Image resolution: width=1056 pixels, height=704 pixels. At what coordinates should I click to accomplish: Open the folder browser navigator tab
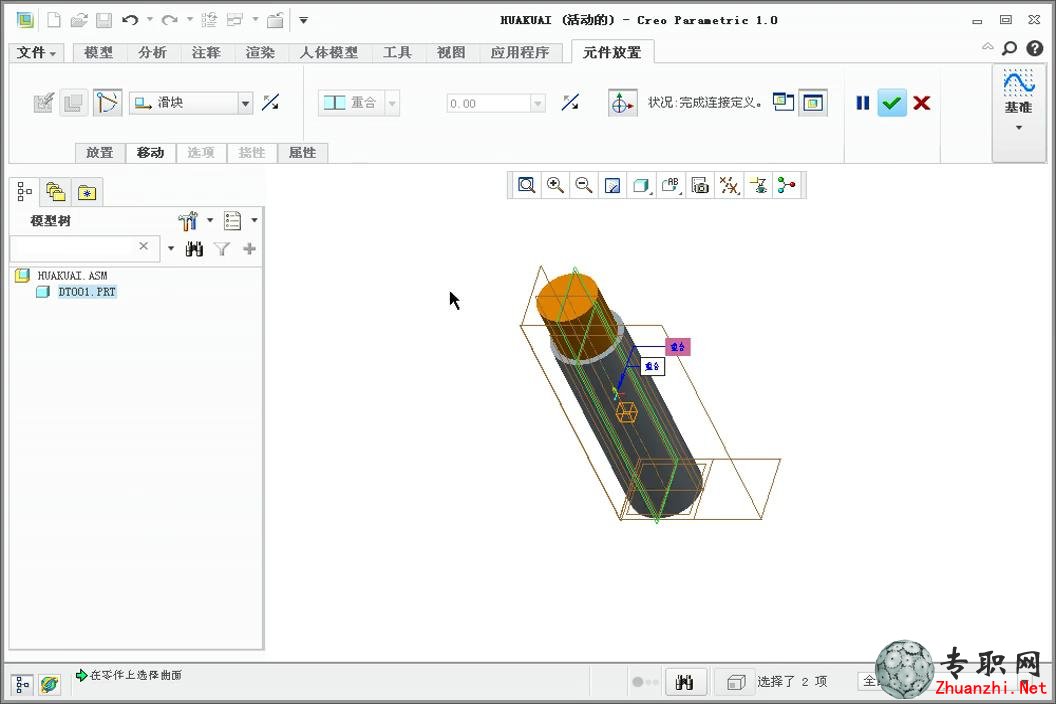[55, 193]
